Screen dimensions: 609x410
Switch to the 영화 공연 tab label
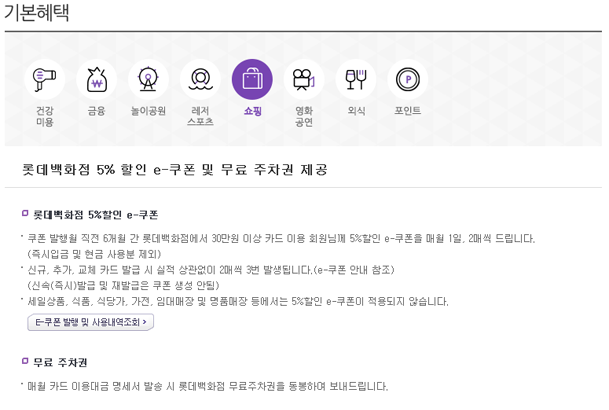tap(304, 116)
